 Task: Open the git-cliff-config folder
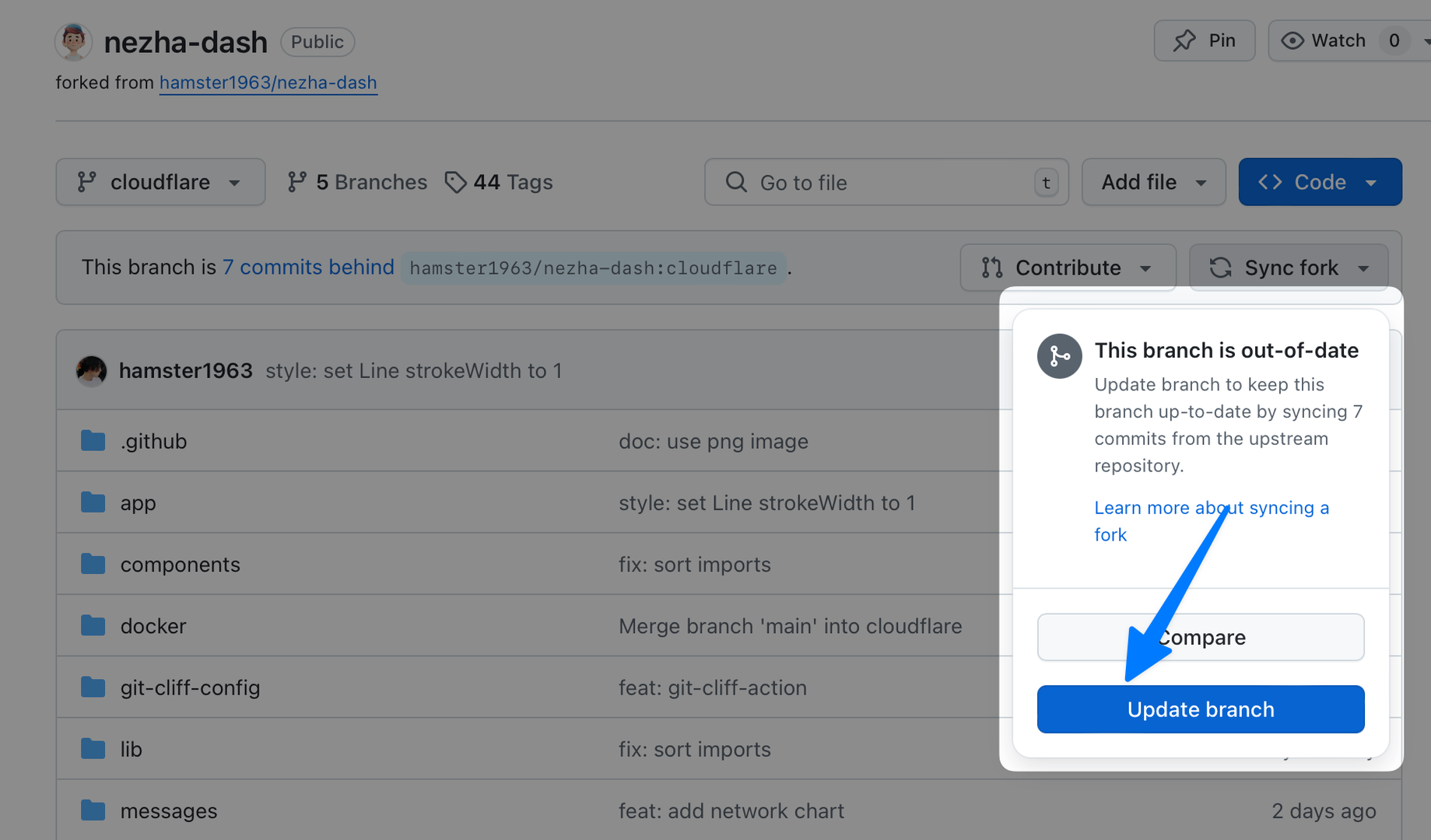coord(190,688)
